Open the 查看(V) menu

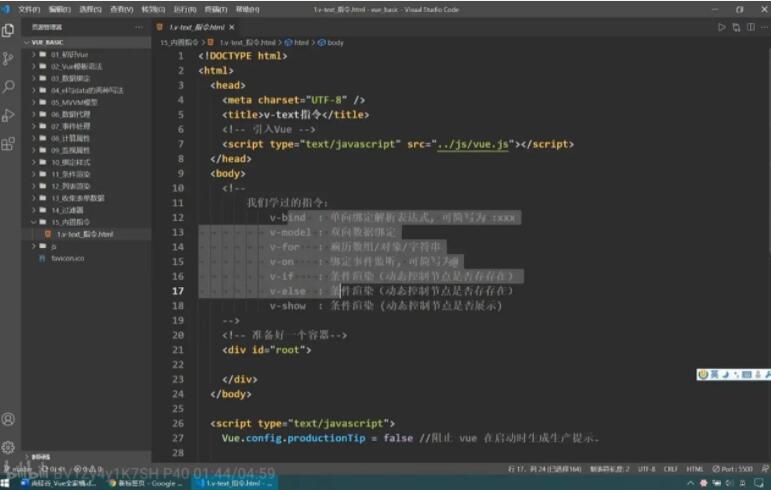point(121,9)
